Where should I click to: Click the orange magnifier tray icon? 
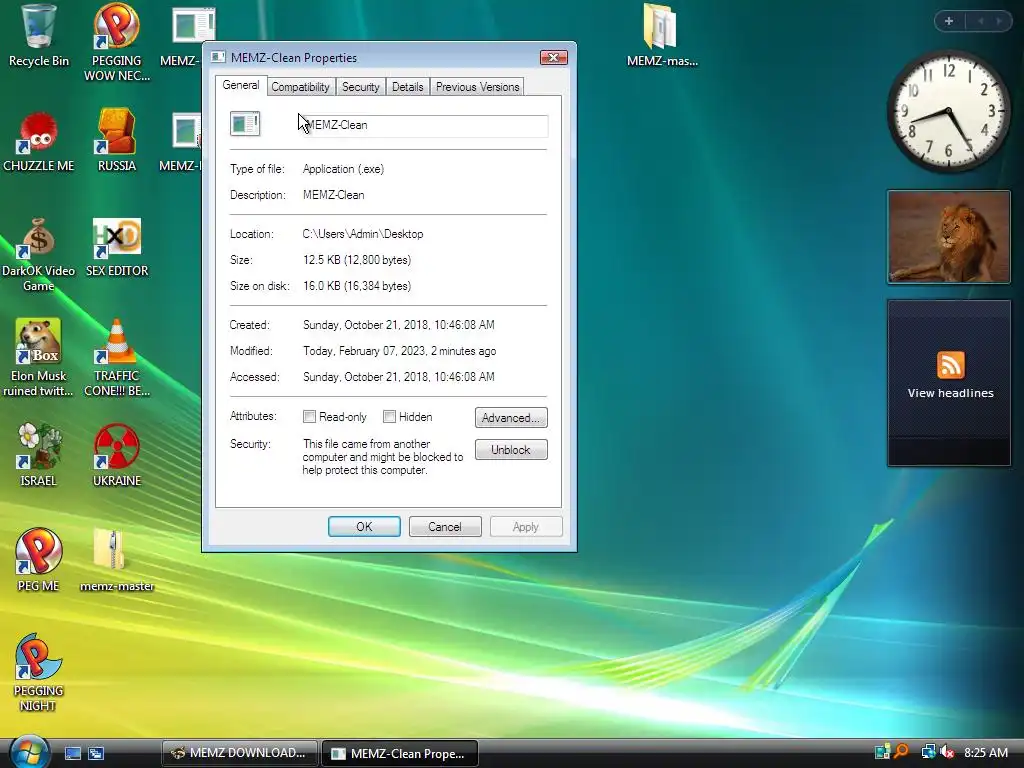(x=902, y=752)
